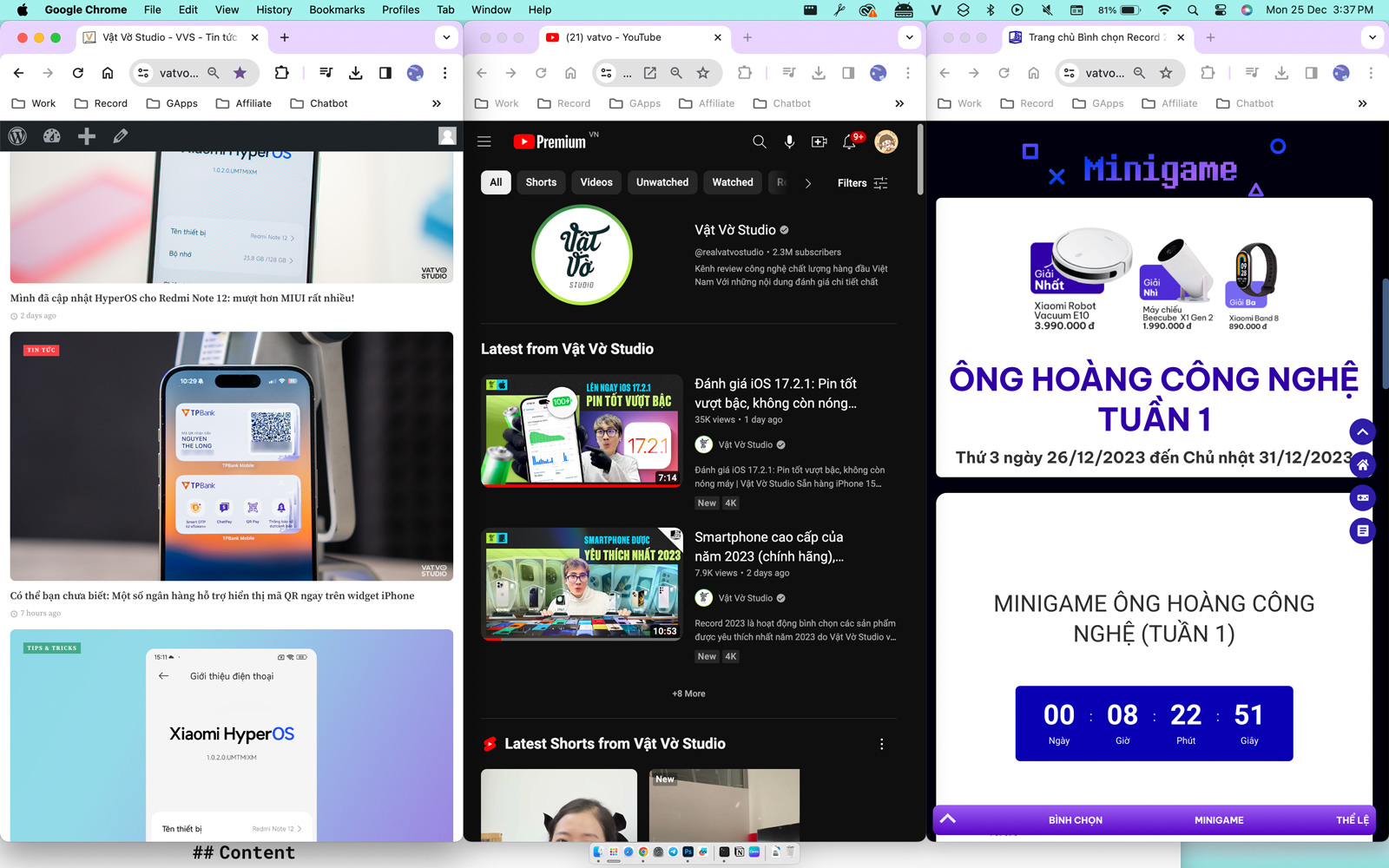Open macOS Control Center icon
This screenshot has height=868, width=1389.
[x=1220, y=10]
